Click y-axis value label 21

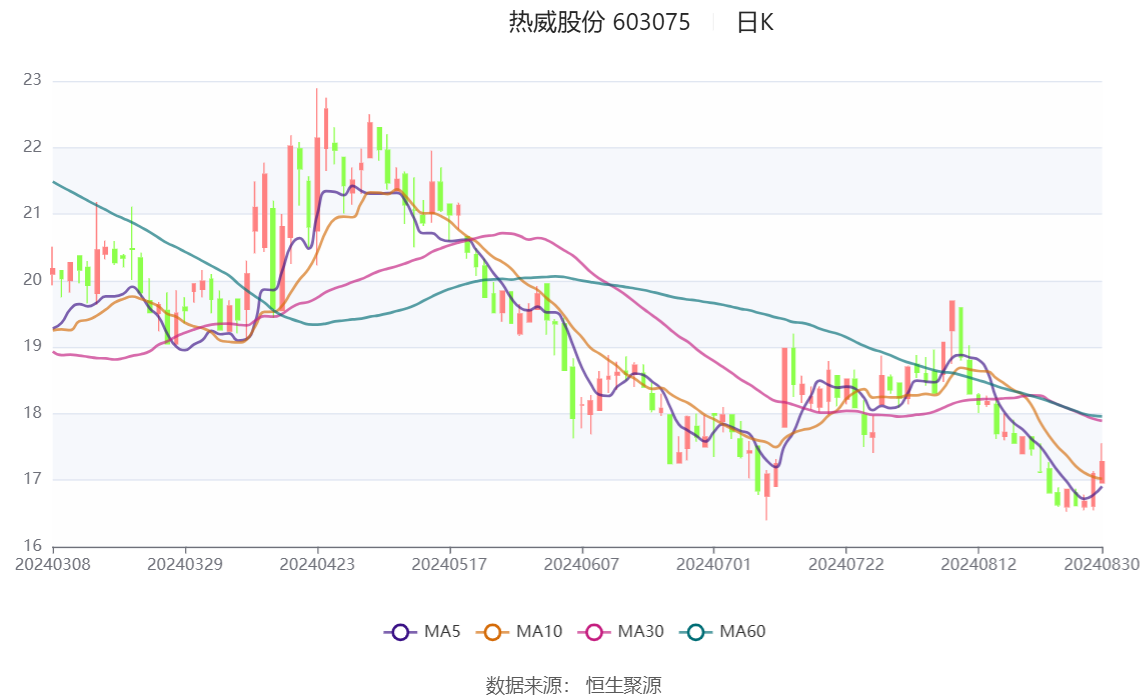[32, 213]
